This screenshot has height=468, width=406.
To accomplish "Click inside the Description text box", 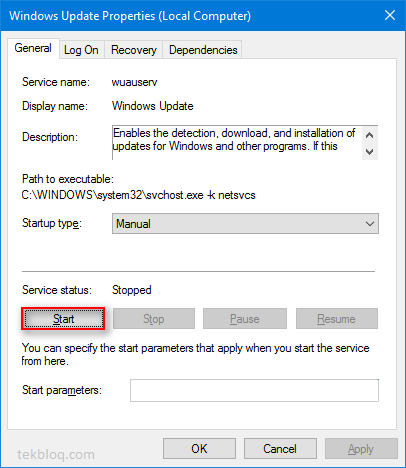I will pyautogui.click(x=237, y=143).
